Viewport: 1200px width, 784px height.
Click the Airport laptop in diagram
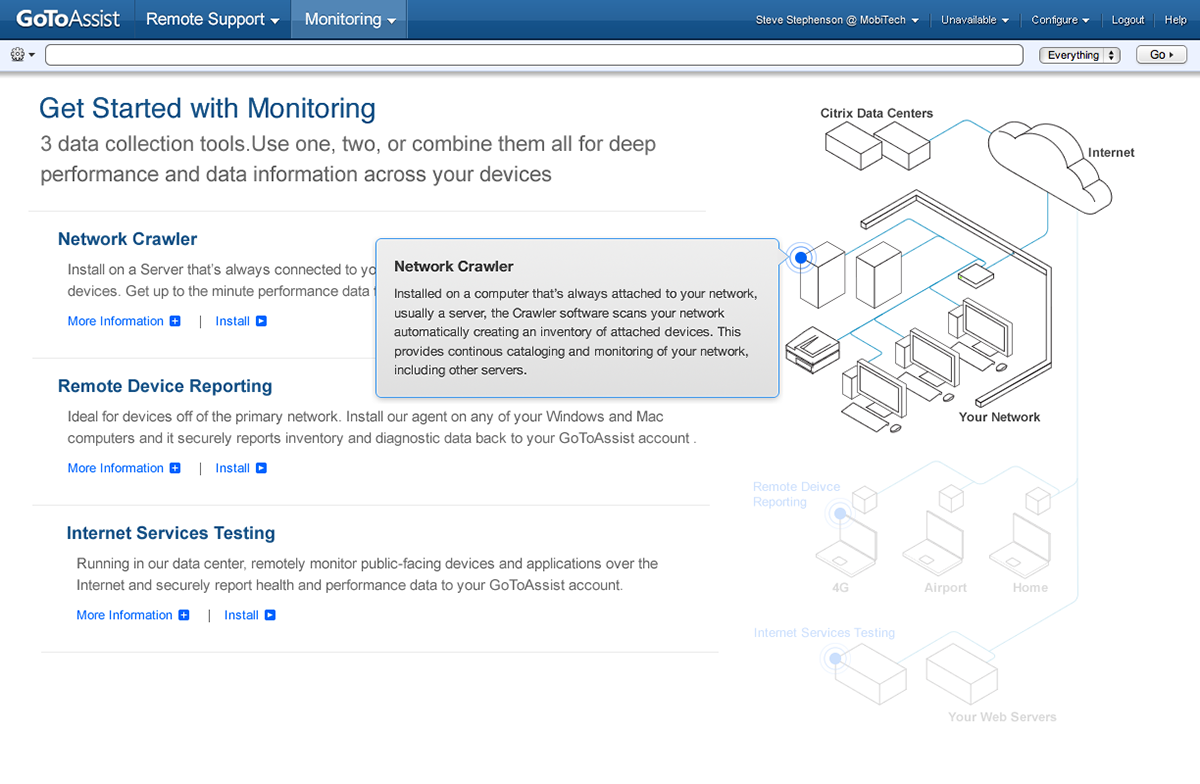(934, 544)
